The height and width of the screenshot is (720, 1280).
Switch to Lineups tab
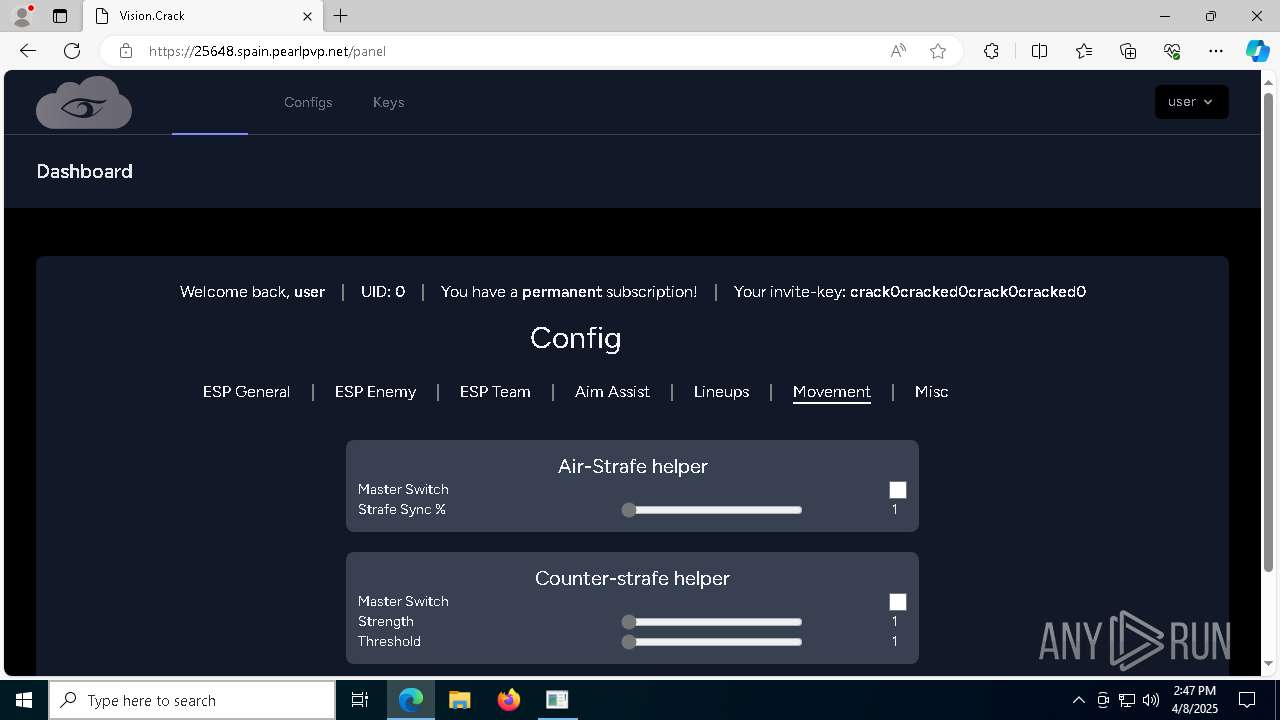click(721, 392)
